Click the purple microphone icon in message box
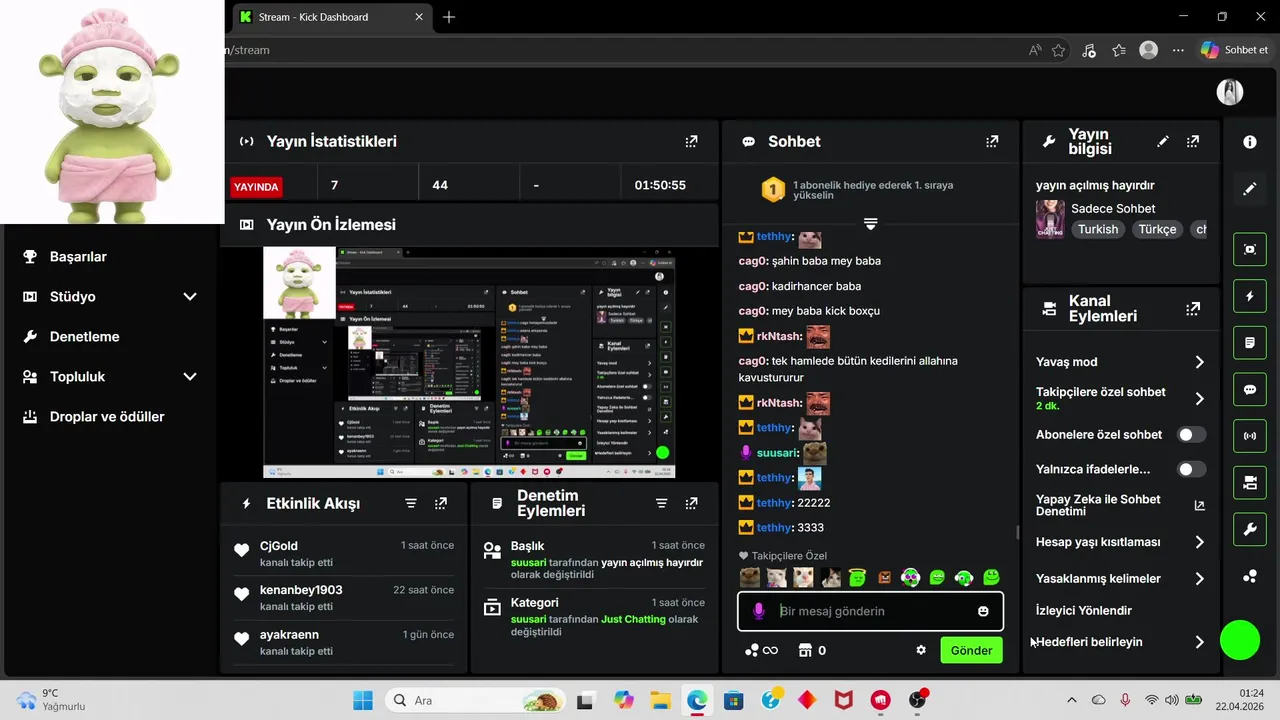Image resolution: width=1280 pixels, height=720 pixels. click(x=759, y=611)
